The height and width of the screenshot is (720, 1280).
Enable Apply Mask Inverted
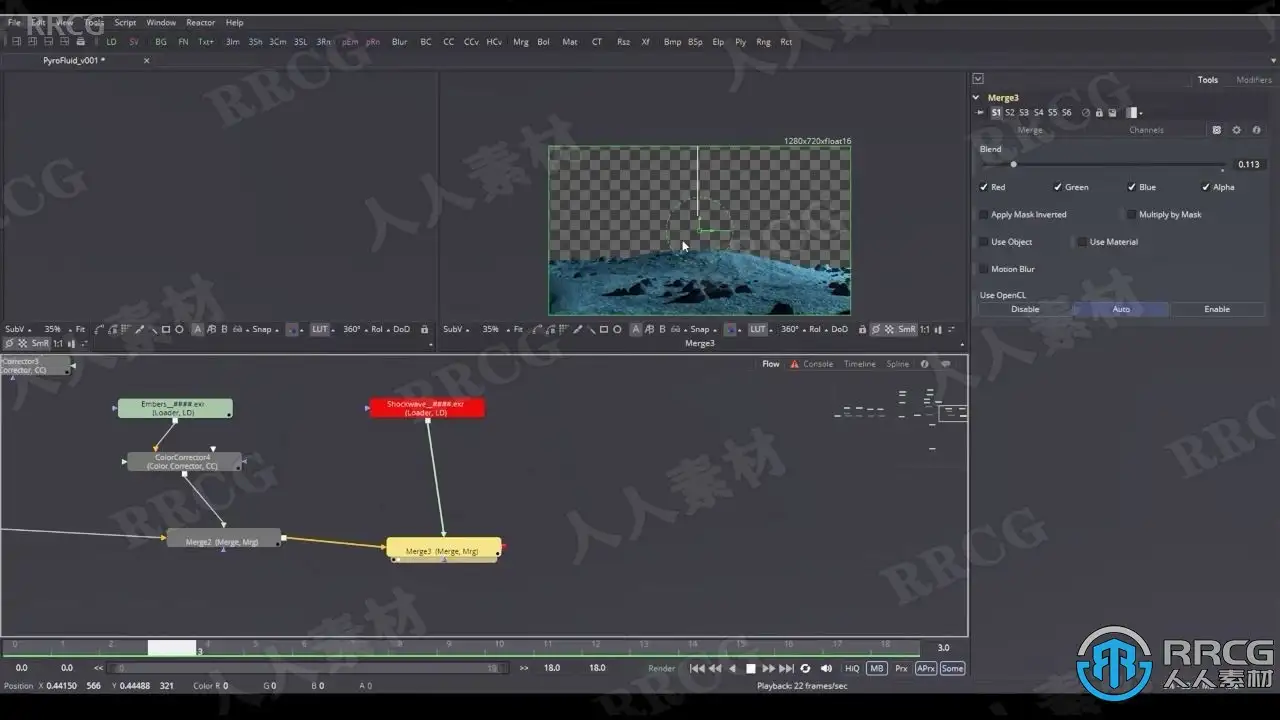point(984,215)
